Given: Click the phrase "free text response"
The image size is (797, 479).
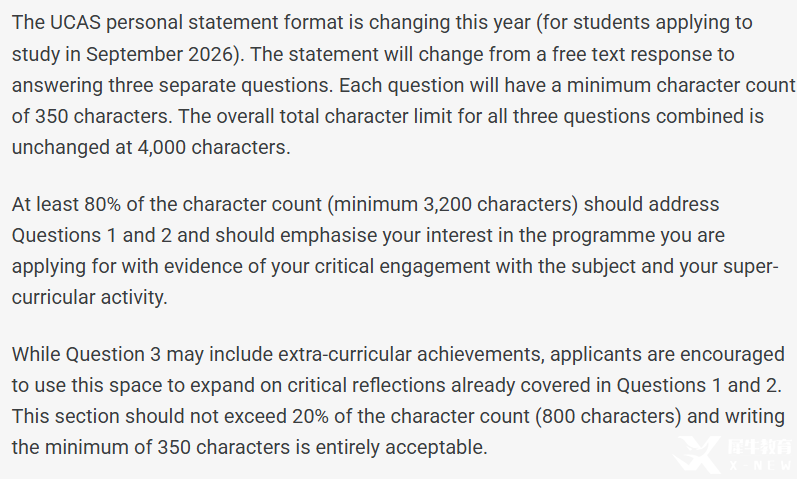Looking at the screenshot, I should [x=631, y=54].
